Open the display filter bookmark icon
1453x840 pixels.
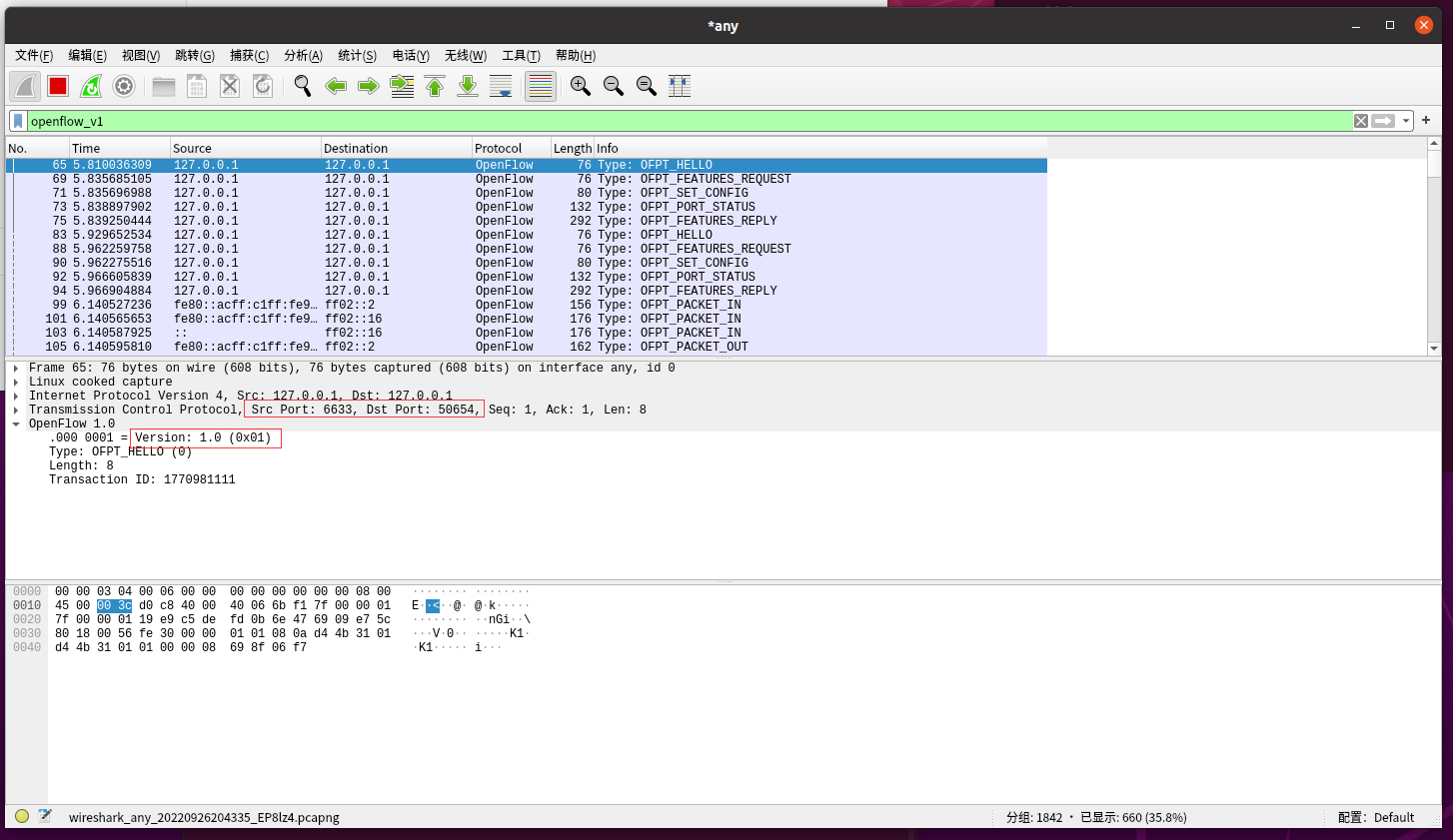tap(18, 121)
